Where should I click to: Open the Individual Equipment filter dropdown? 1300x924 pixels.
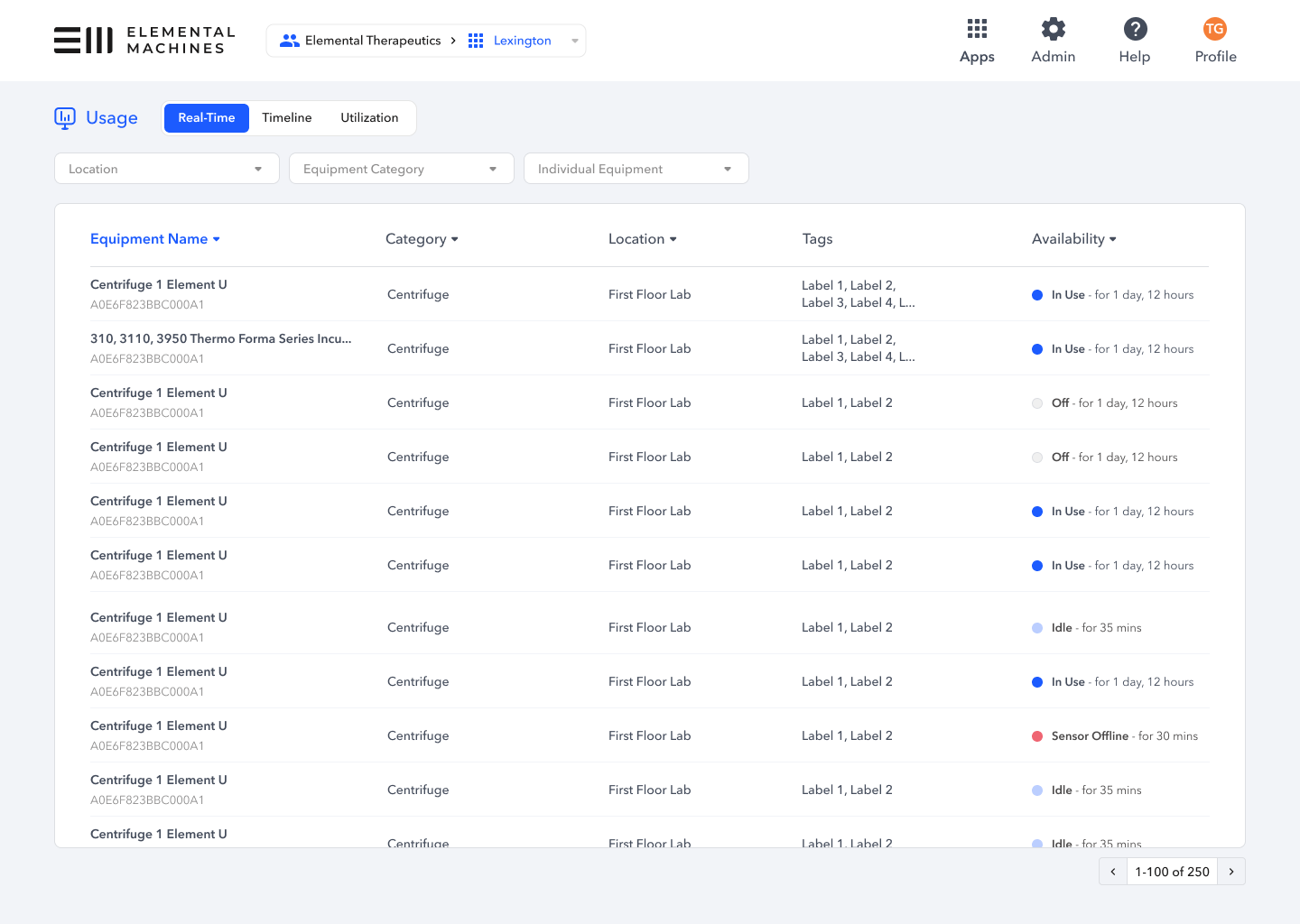(636, 169)
